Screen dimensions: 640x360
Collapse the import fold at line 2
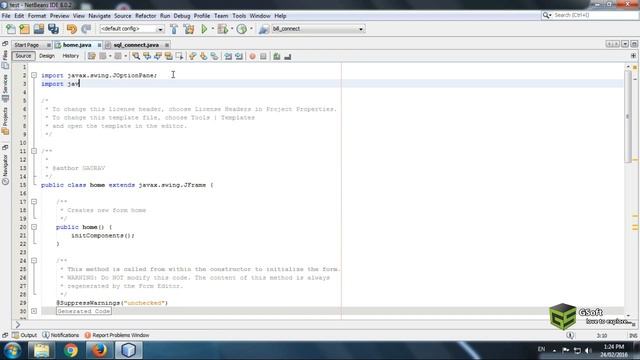(34, 76)
